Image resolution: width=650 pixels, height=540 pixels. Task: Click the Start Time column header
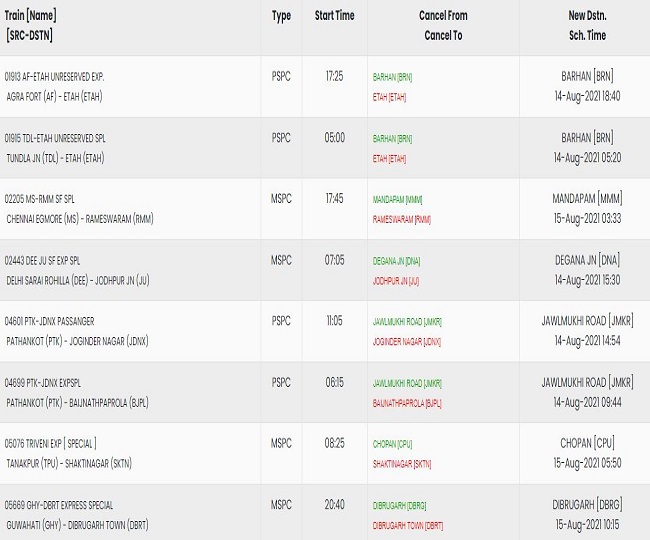[334, 16]
